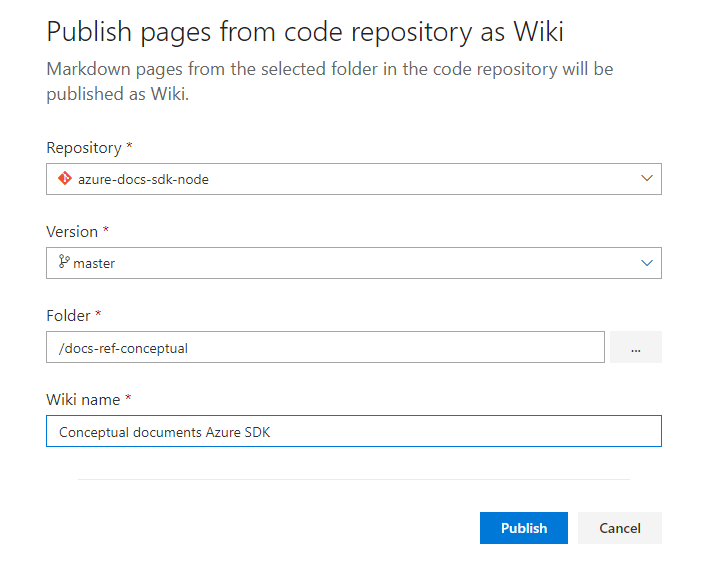The width and height of the screenshot is (710, 564).
Task: Expand the Repository dropdown chevron
Action: click(647, 179)
